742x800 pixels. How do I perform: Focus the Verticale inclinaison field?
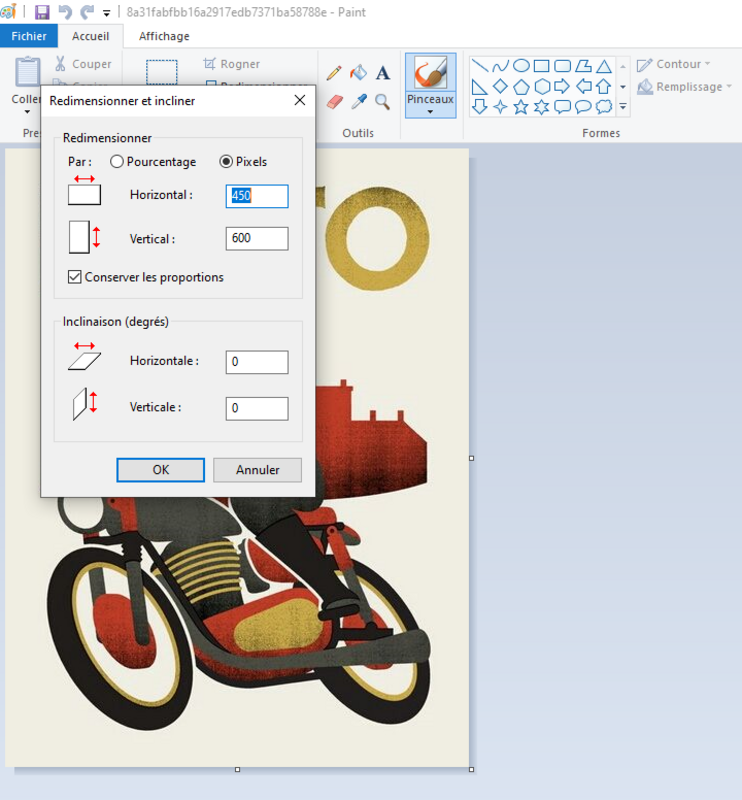257,408
